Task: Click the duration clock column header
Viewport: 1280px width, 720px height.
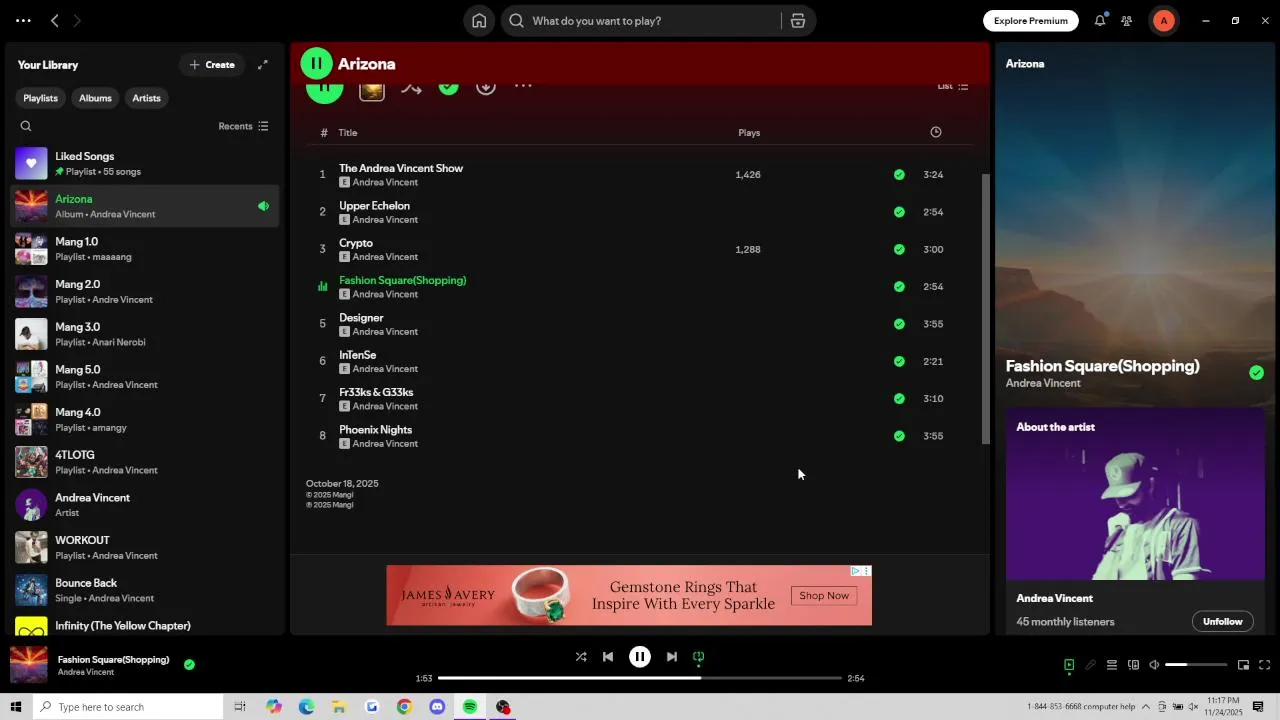Action: coord(936,132)
